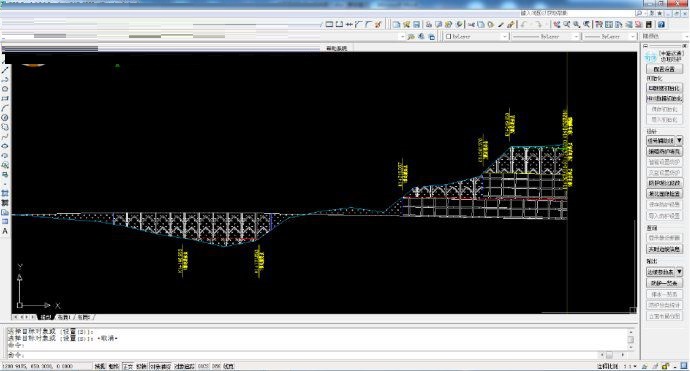This screenshot has width=690, height=371.
Task: Expand the ByLayer linetype dropdown
Action: coord(545,37)
